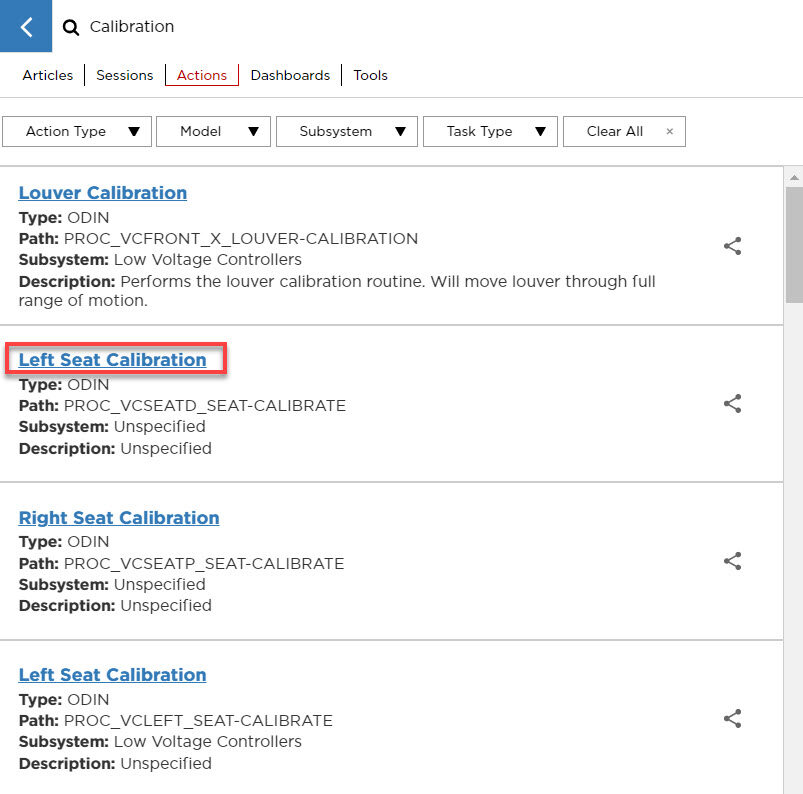803x794 pixels.
Task: Click the scrollbar up arrow
Action: [x=794, y=178]
